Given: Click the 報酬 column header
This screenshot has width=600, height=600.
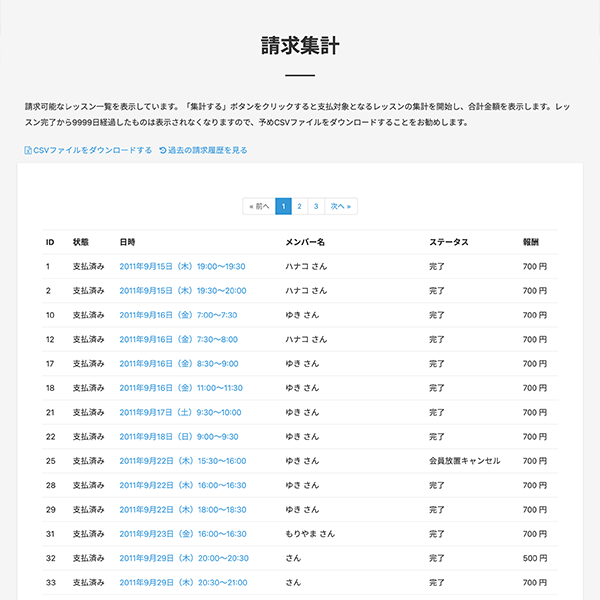Looking at the screenshot, I should [x=531, y=242].
